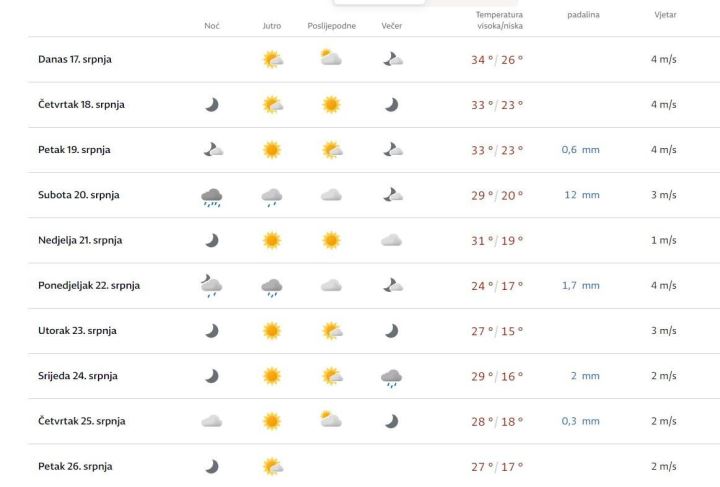Click the heavy rain icon for Subota night
This screenshot has height=487, width=720.
(x=212, y=197)
